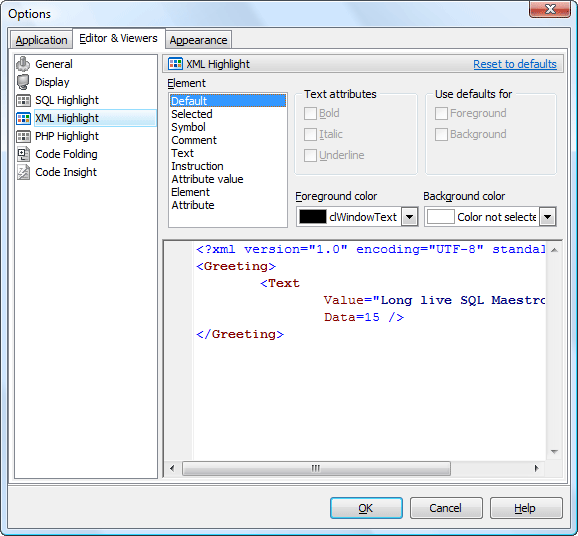This screenshot has height=536, width=578.
Task: Click the XML Highlight colored icon in sidebar
Action: pyautogui.click(x=24, y=118)
